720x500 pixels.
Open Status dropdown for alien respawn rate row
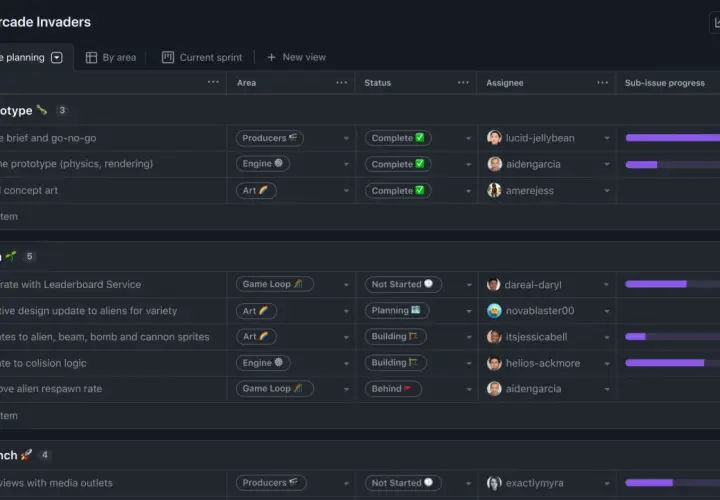pyautogui.click(x=468, y=389)
